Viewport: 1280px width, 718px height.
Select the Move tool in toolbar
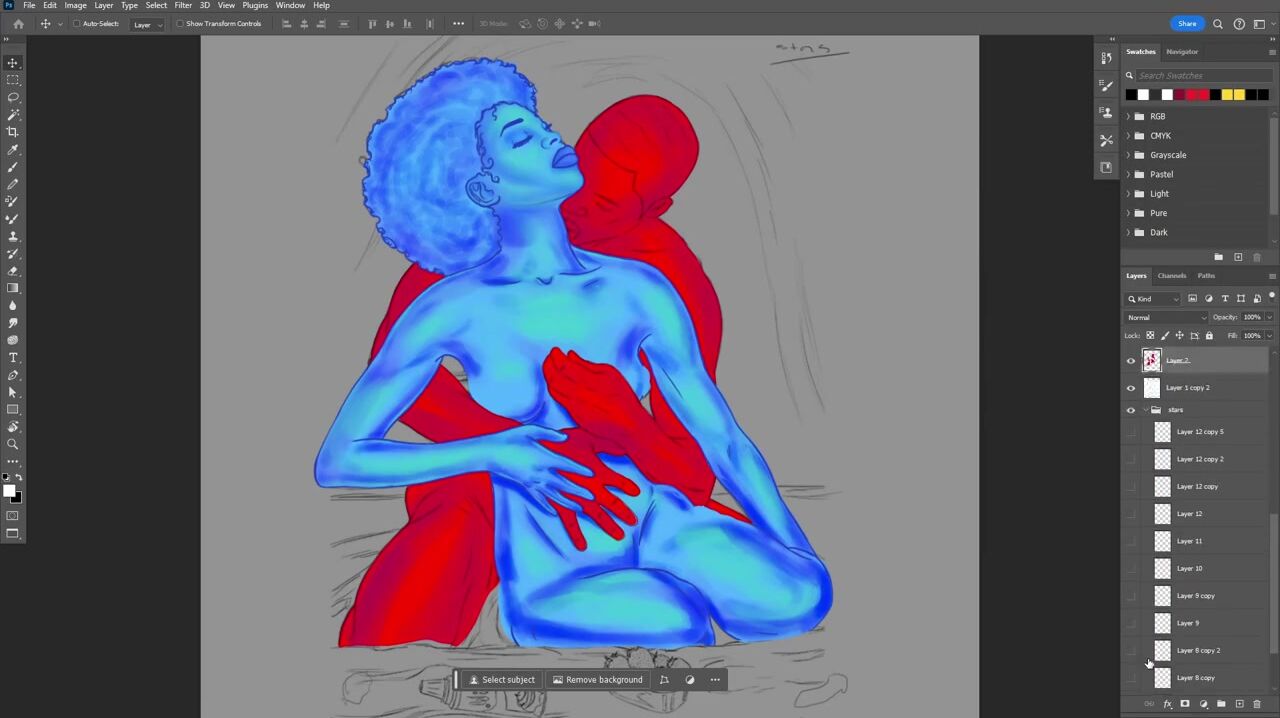[x=13, y=63]
